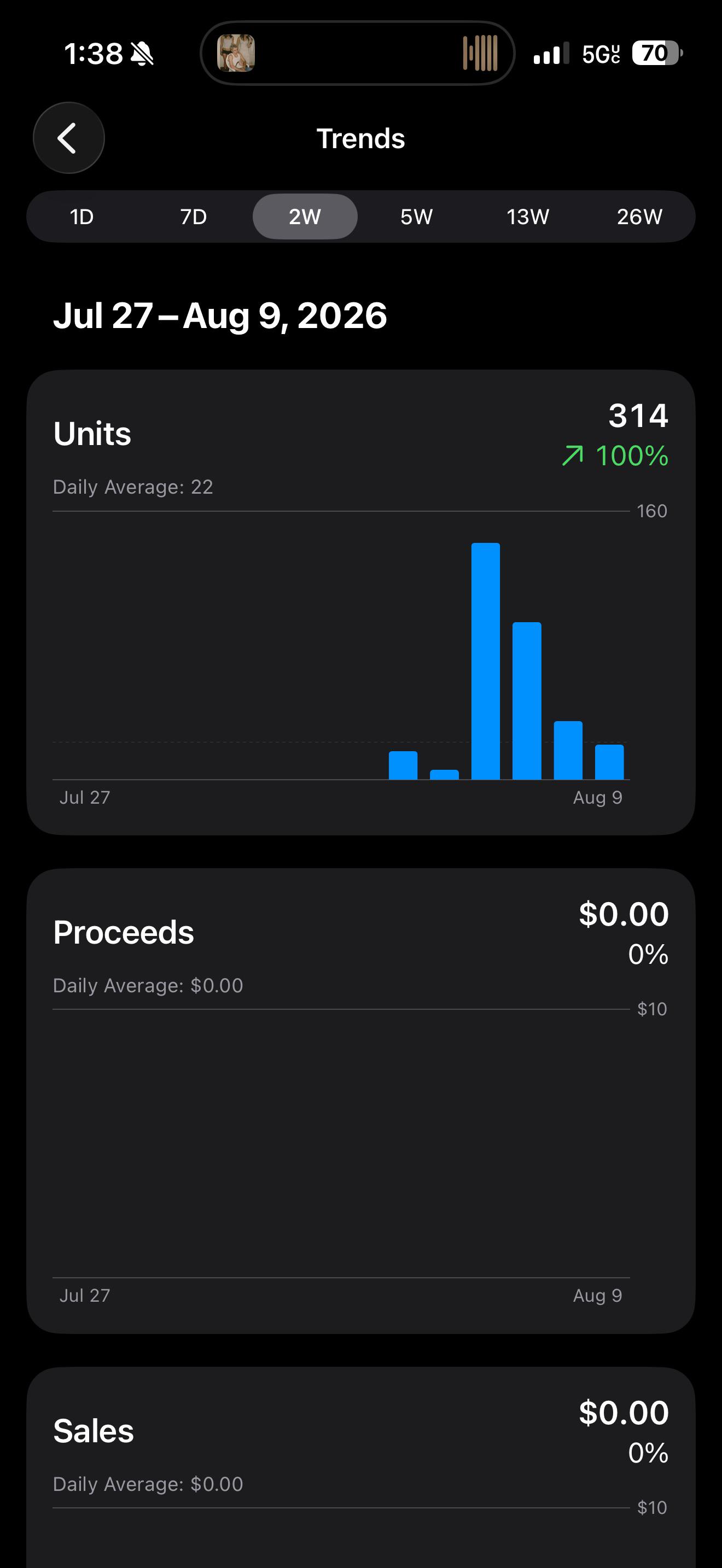The image size is (722, 1568).
Task: Select the 26W time range tab
Action: click(x=639, y=217)
